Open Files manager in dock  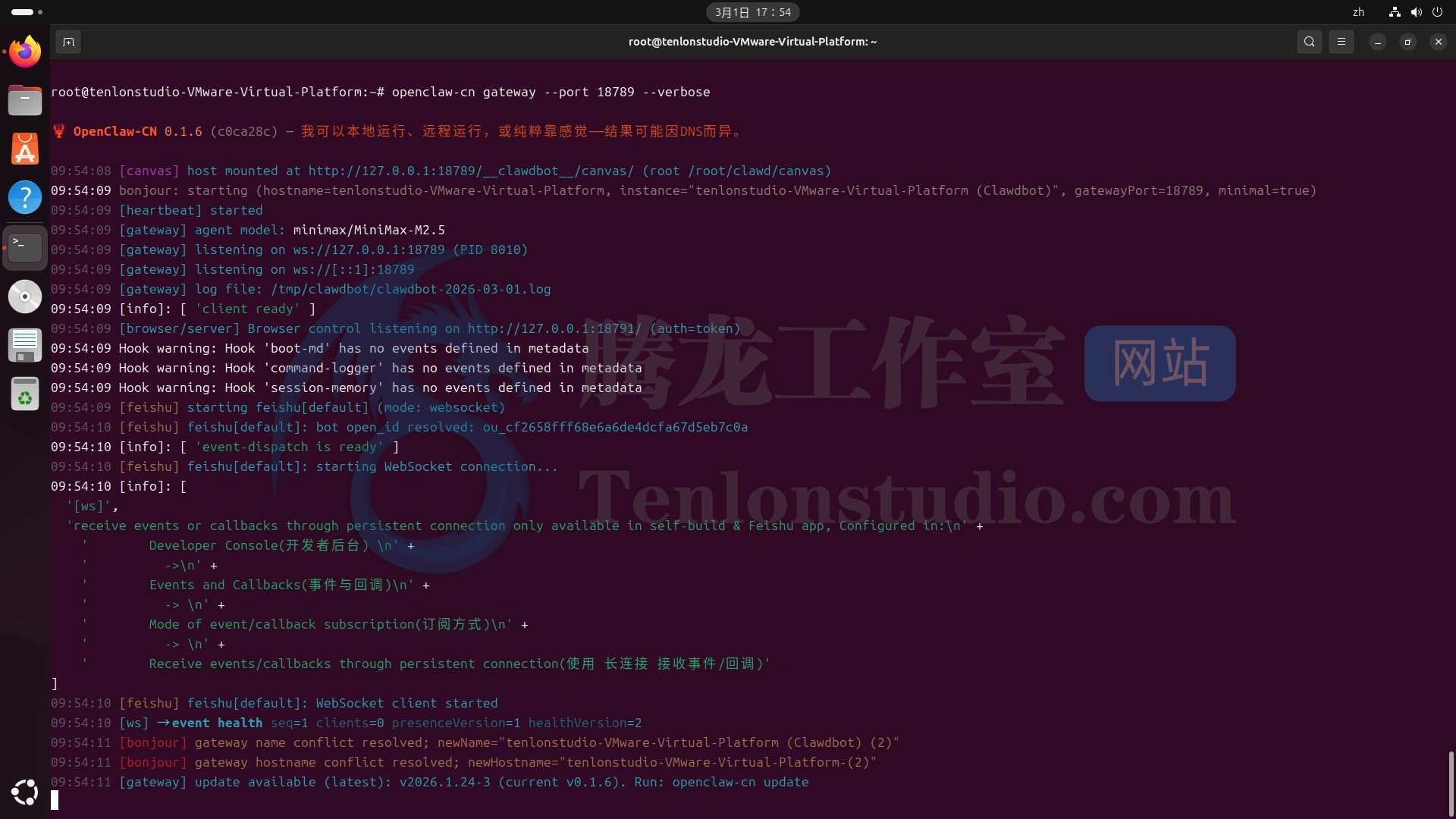[x=25, y=100]
